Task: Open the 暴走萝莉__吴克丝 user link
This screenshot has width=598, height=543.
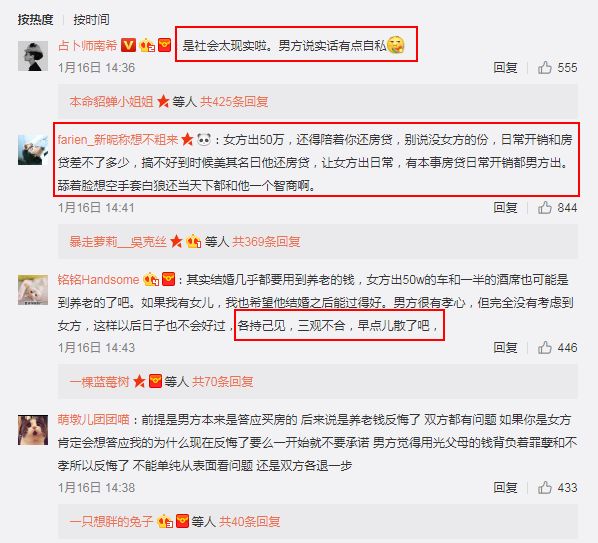Action: pos(118,241)
